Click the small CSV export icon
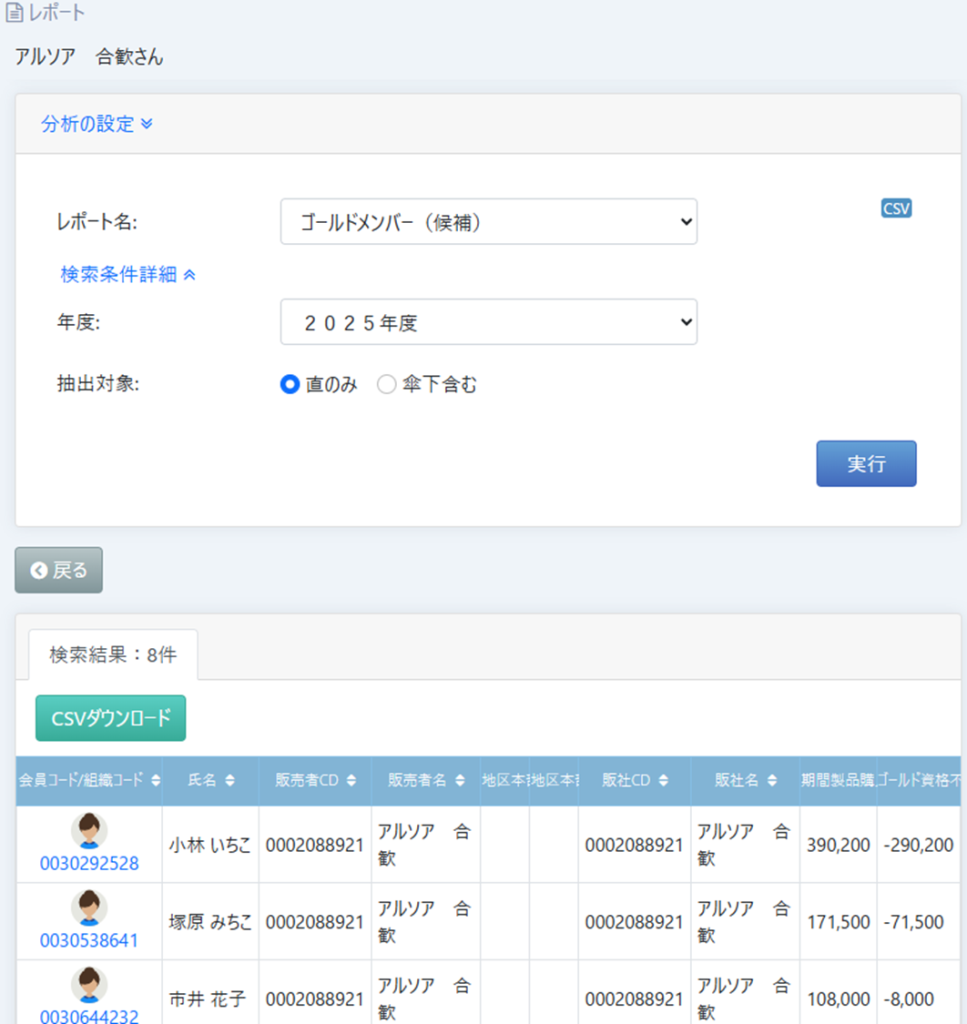Image resolution: width=967 pixels, height=1024 pixels. 896,208
